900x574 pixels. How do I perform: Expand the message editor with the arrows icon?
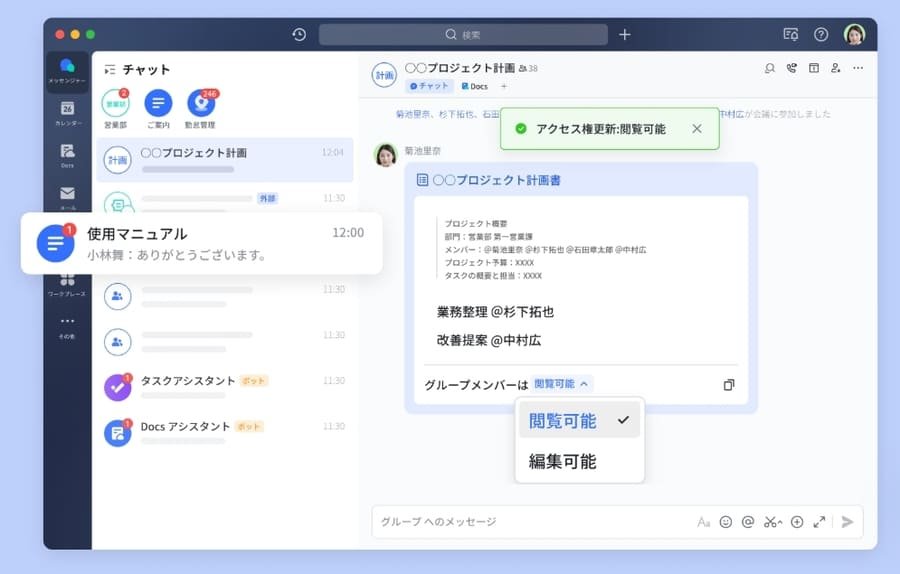coord(819,522)
